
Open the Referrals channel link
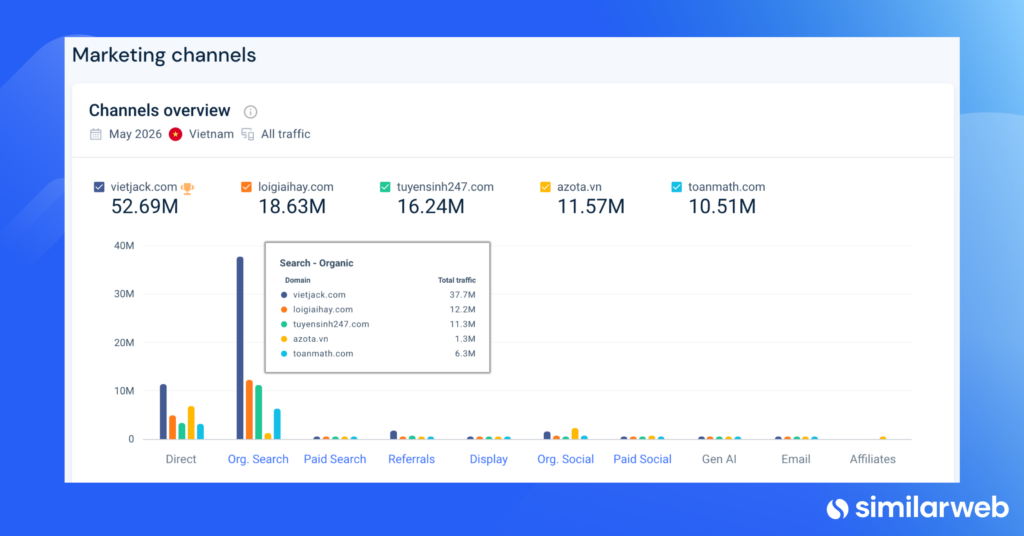(411, 459)
